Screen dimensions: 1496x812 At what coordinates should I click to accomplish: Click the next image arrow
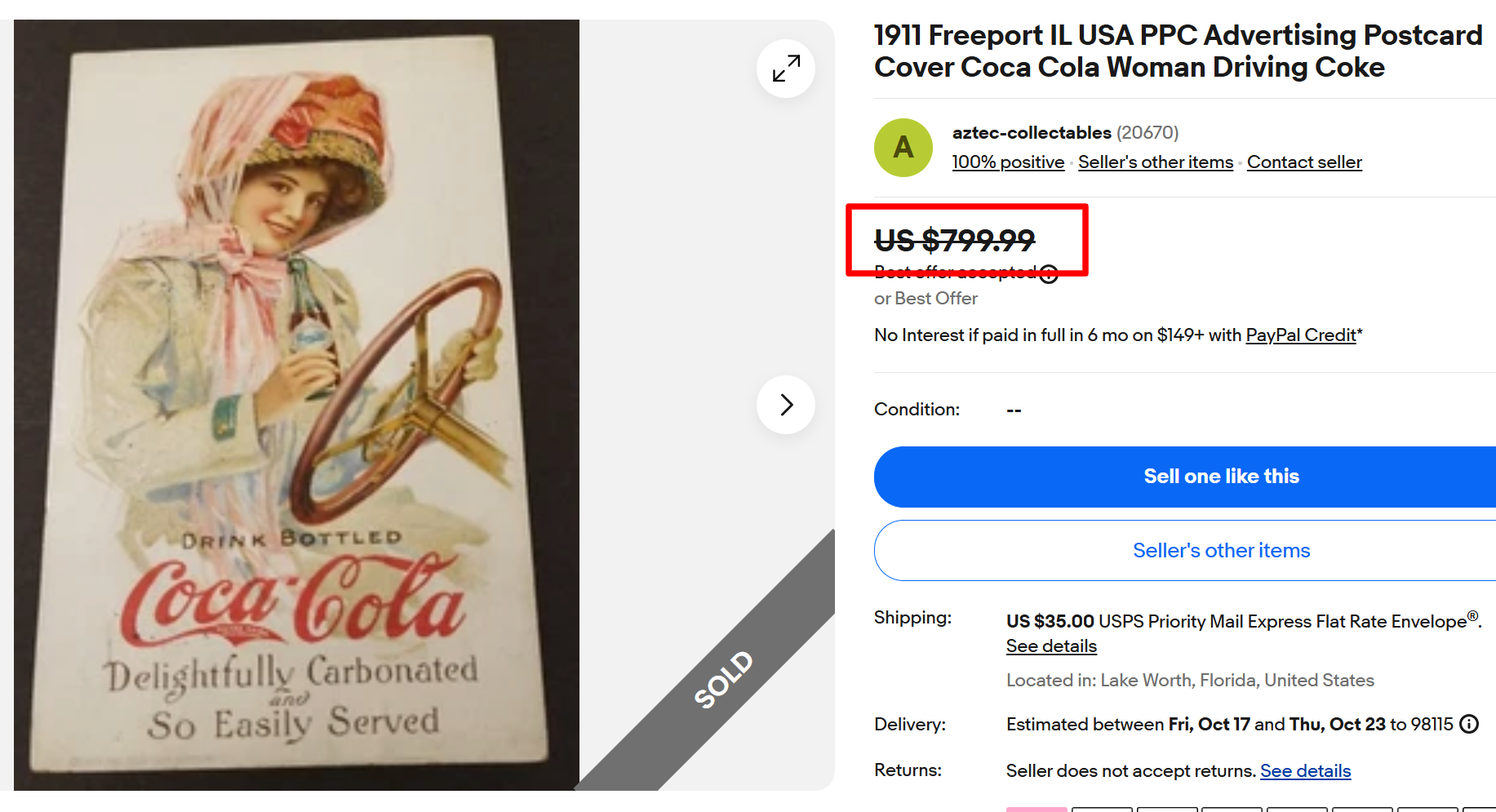[x=785, y=404]
